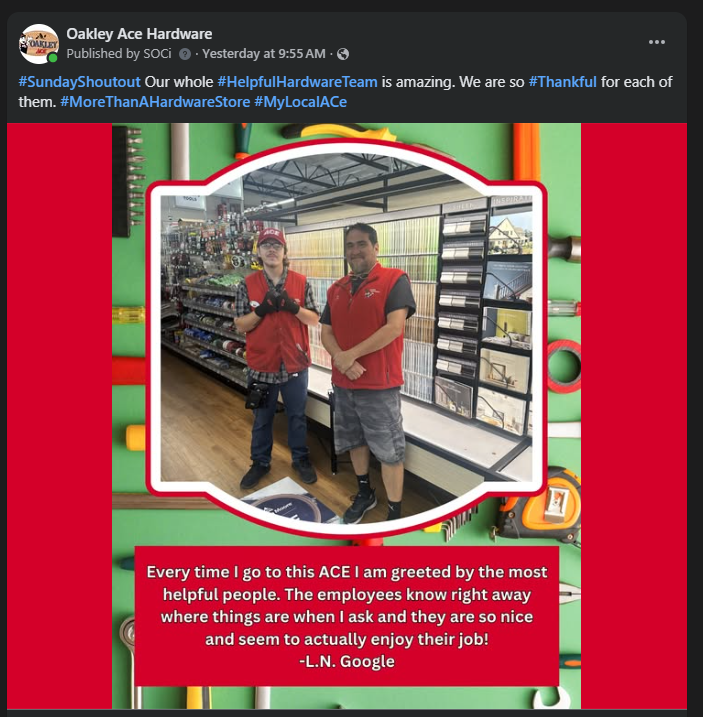Click the red tape roll in the image
Image resolution: width=703 pixels, height=717 pixels.
pyautogui.click(x=563, y=367)
